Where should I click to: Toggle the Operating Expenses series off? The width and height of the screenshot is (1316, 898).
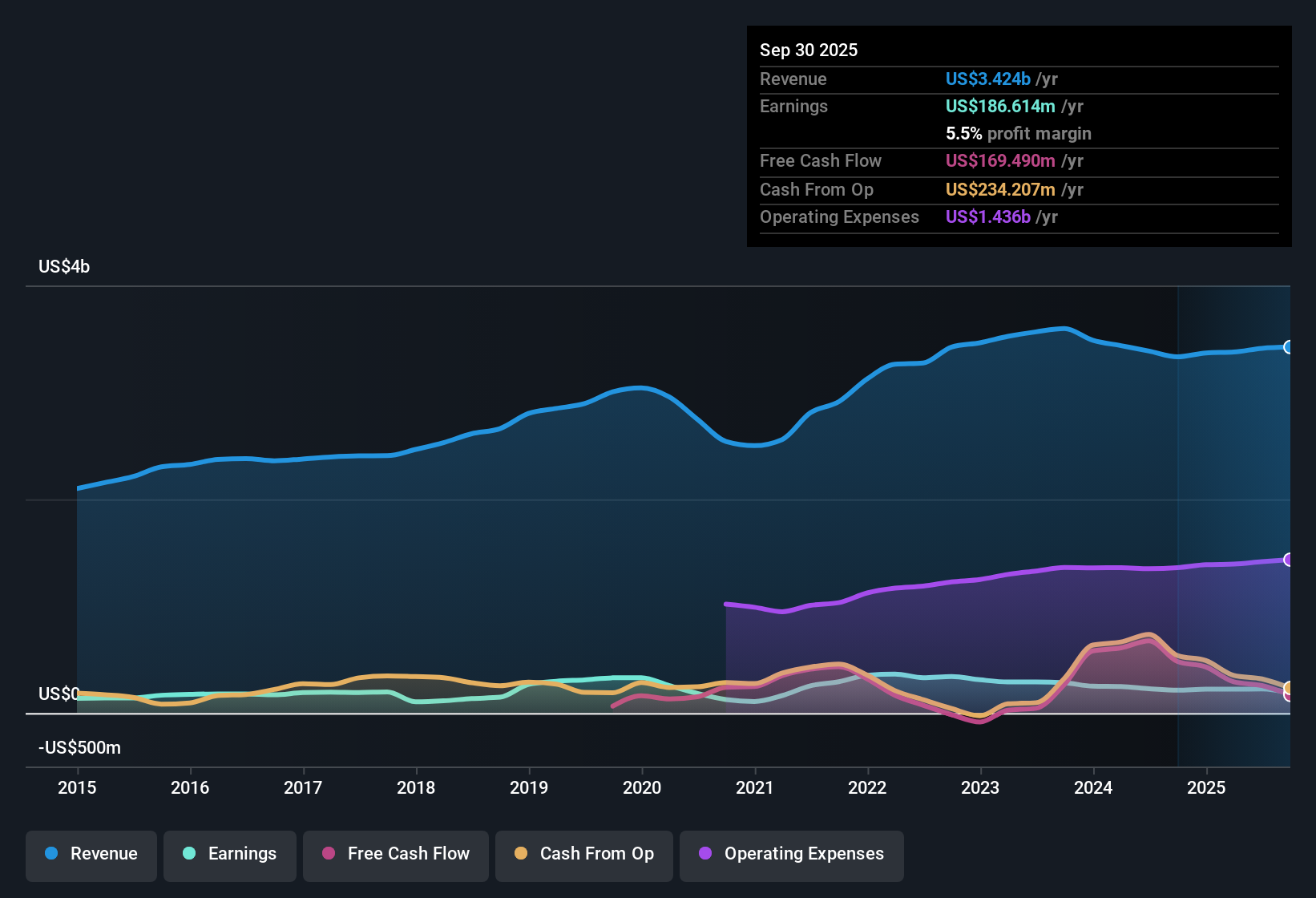pyautogui.click(x=792, y=854)
